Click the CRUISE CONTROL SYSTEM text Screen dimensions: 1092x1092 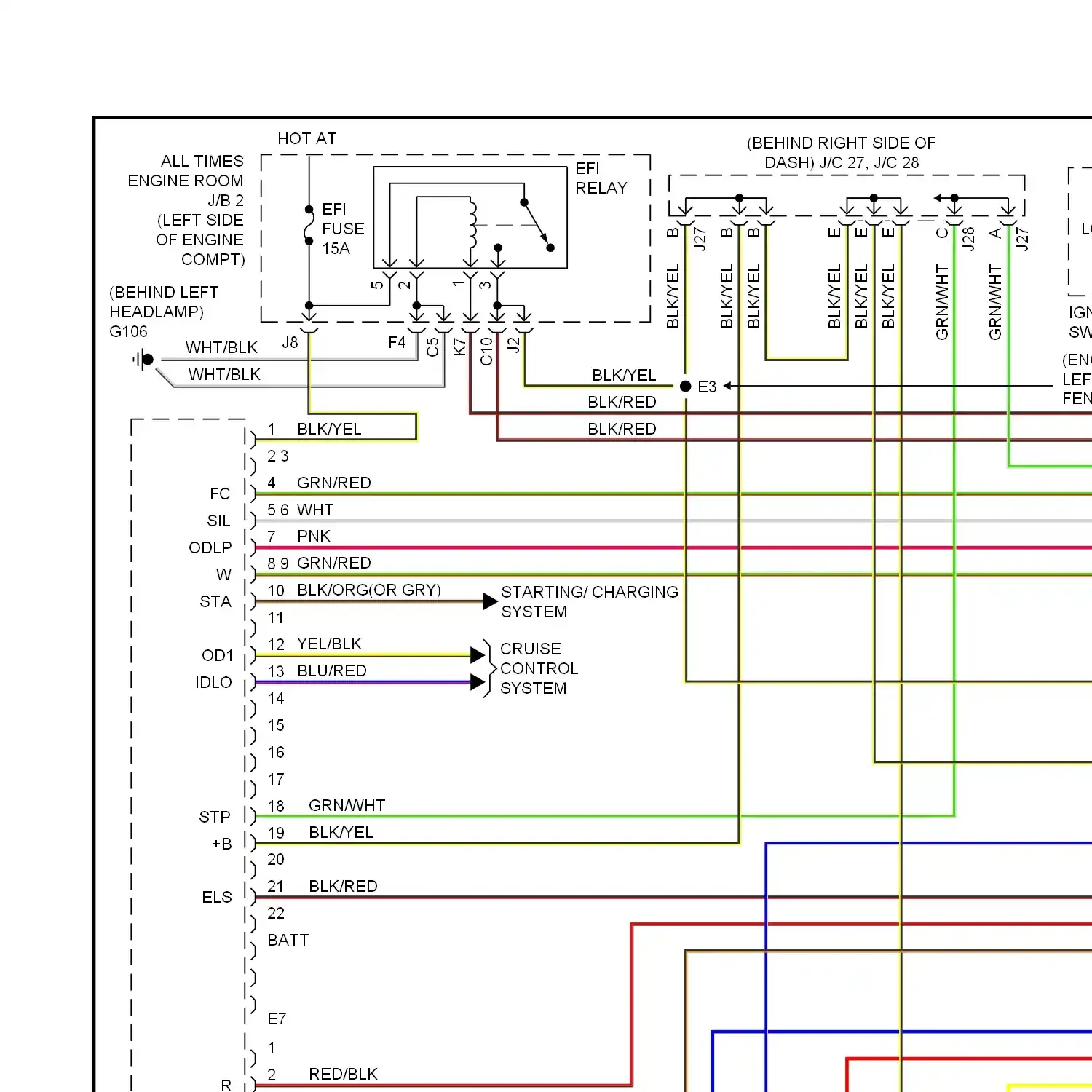539,668
